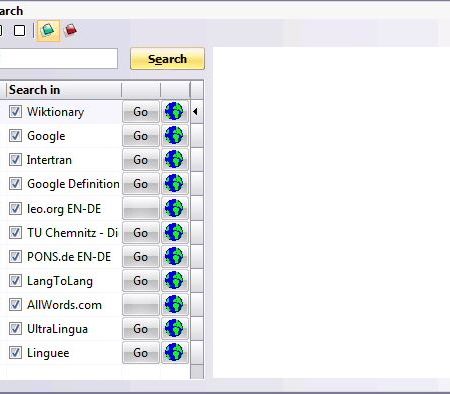The height and width of the screenshot is (394, 450).
Task: Toggle the Intertran checkbox
Action: tap(15, 160)
